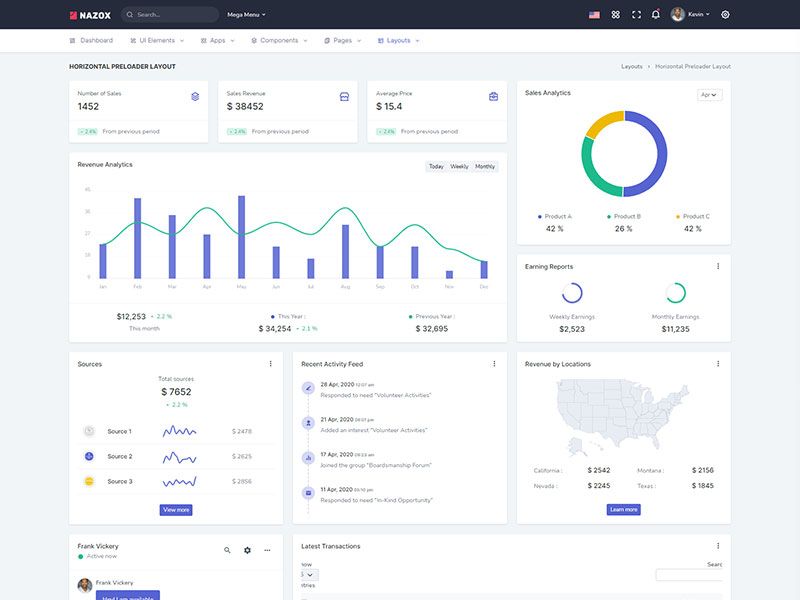
Task: Open Earning Reports three-dot menu
Action: (718, 267)
